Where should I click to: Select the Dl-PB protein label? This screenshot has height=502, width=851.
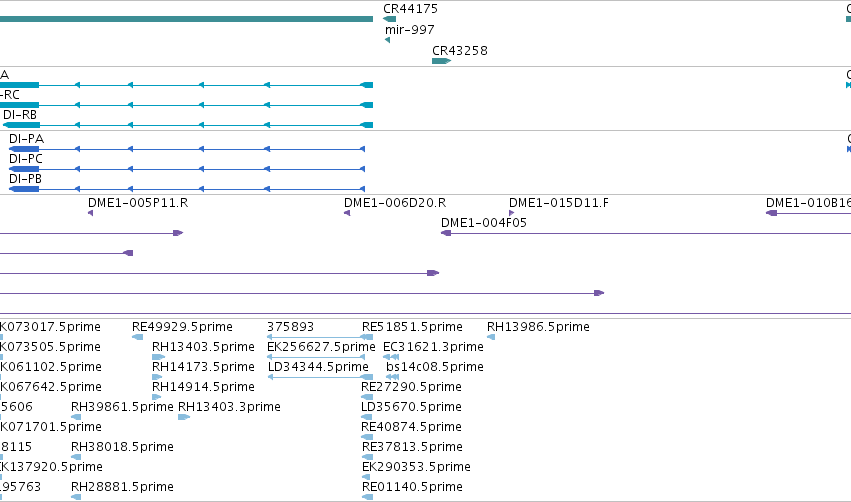(26, 179)
